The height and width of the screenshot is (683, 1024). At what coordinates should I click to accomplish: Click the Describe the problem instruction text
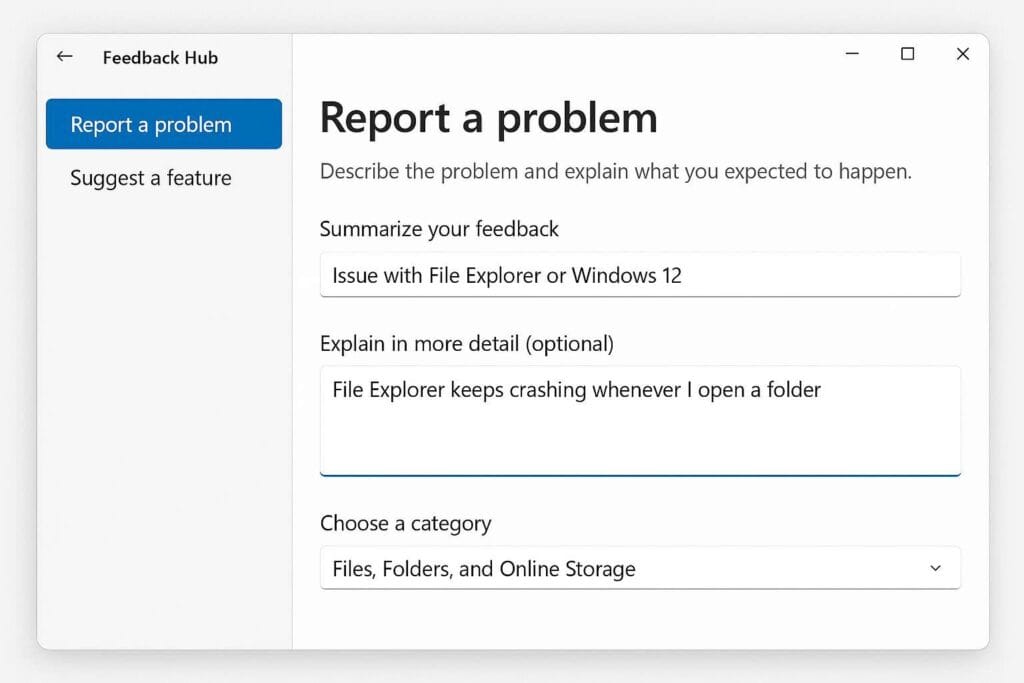pyautogui.click(x=615, y=172)
